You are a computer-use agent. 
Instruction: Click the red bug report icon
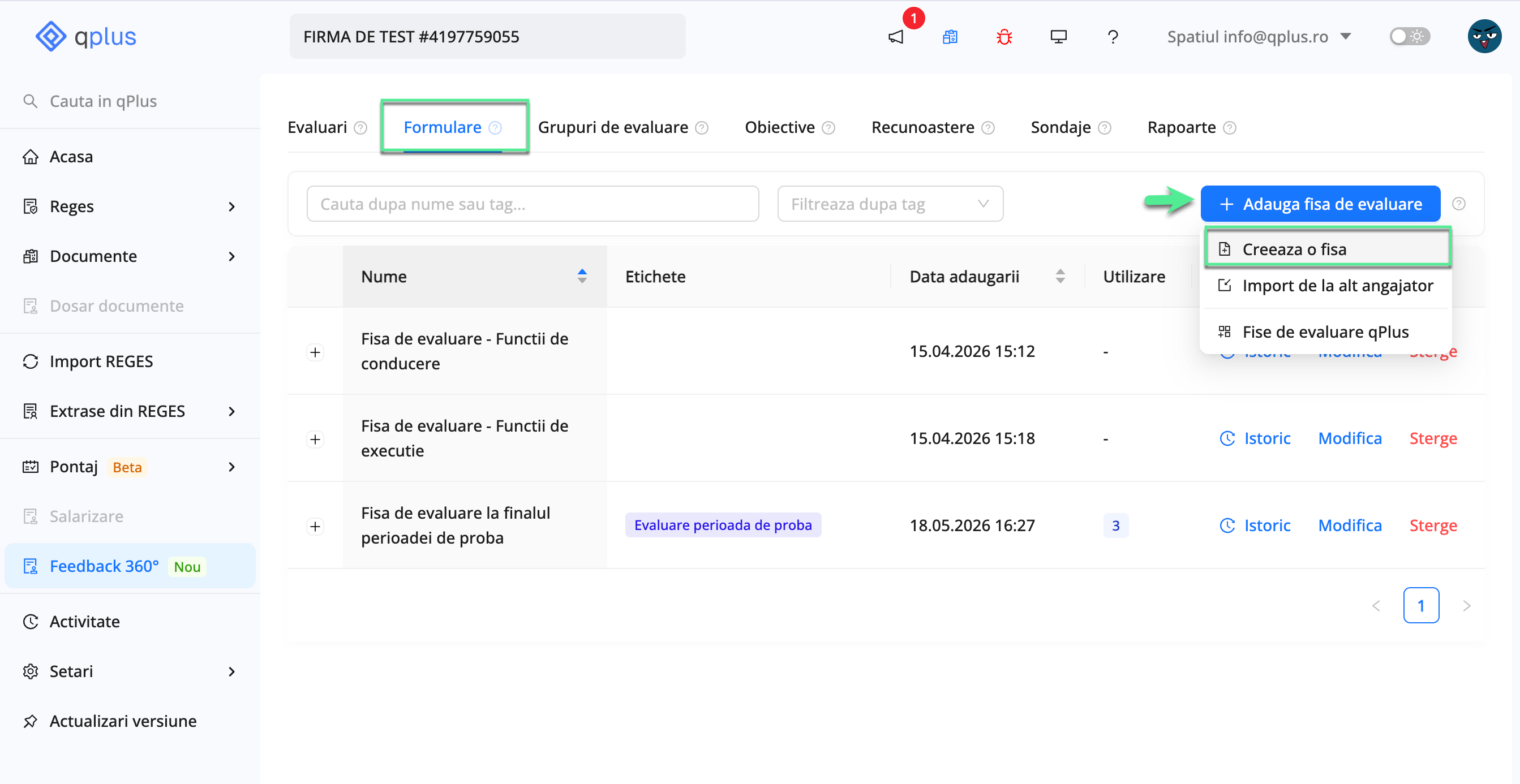tap(1004, 37)
